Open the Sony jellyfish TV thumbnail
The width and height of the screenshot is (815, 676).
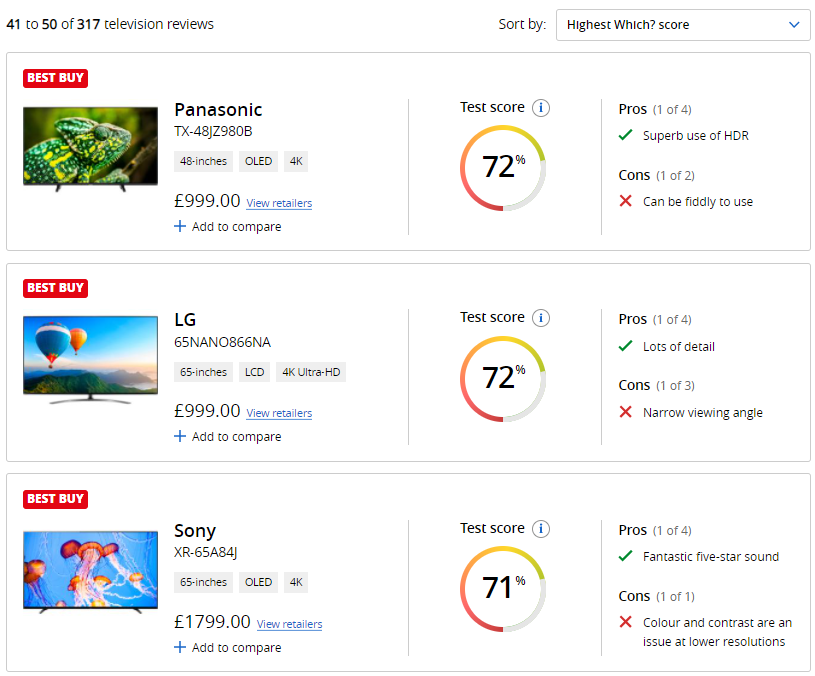[x=91, y=570]
